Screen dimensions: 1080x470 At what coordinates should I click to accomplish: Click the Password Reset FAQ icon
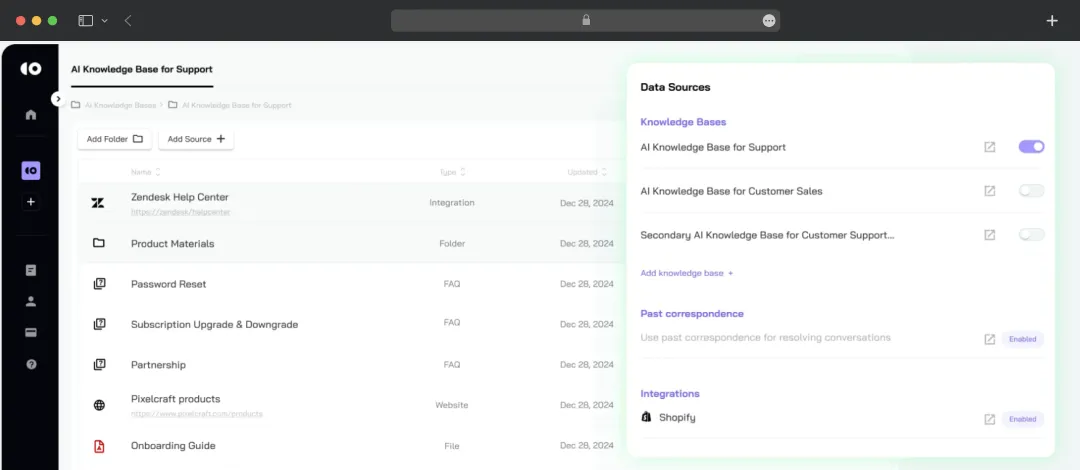99,283
